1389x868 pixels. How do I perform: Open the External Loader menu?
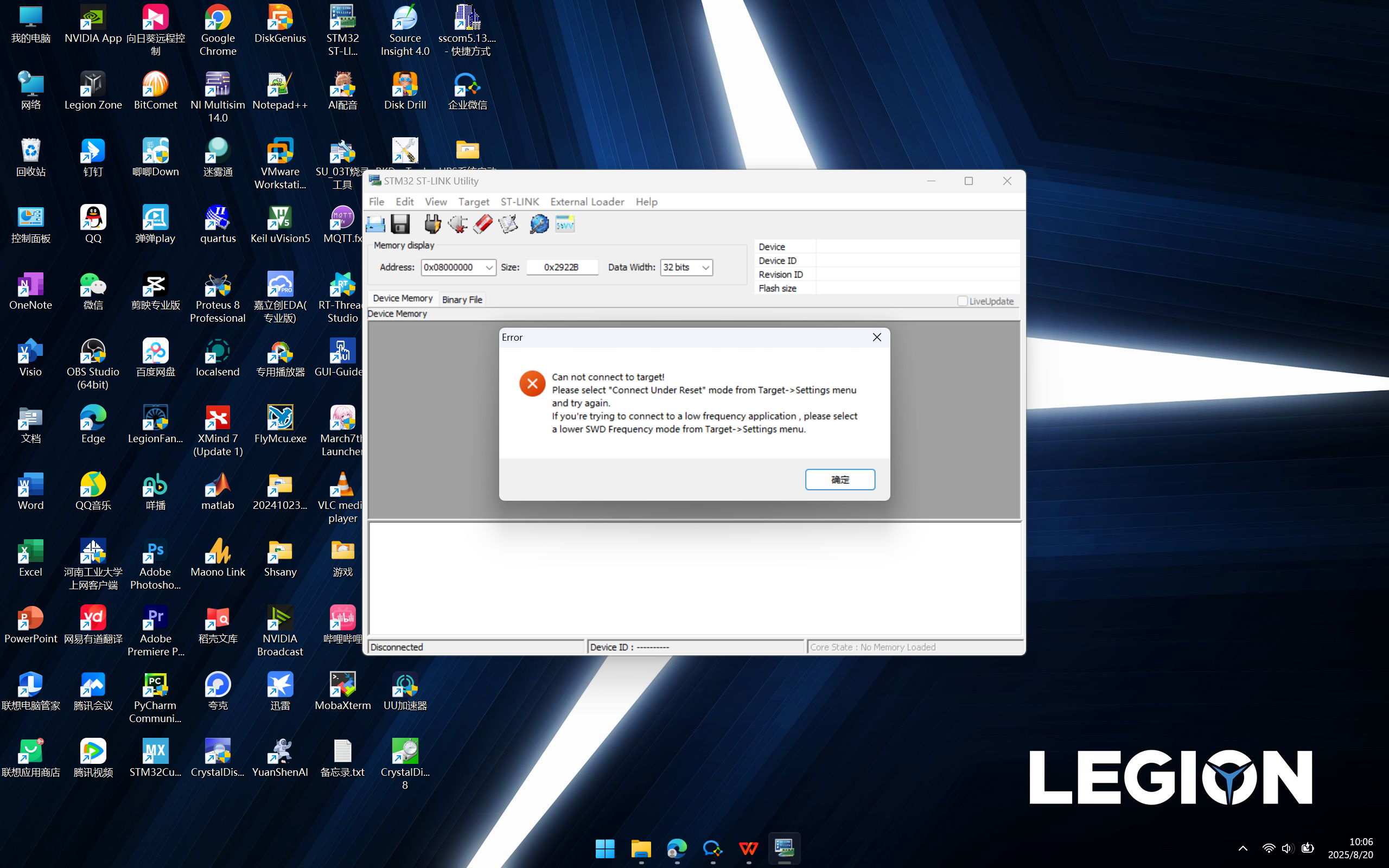click(x=587, y=201)
